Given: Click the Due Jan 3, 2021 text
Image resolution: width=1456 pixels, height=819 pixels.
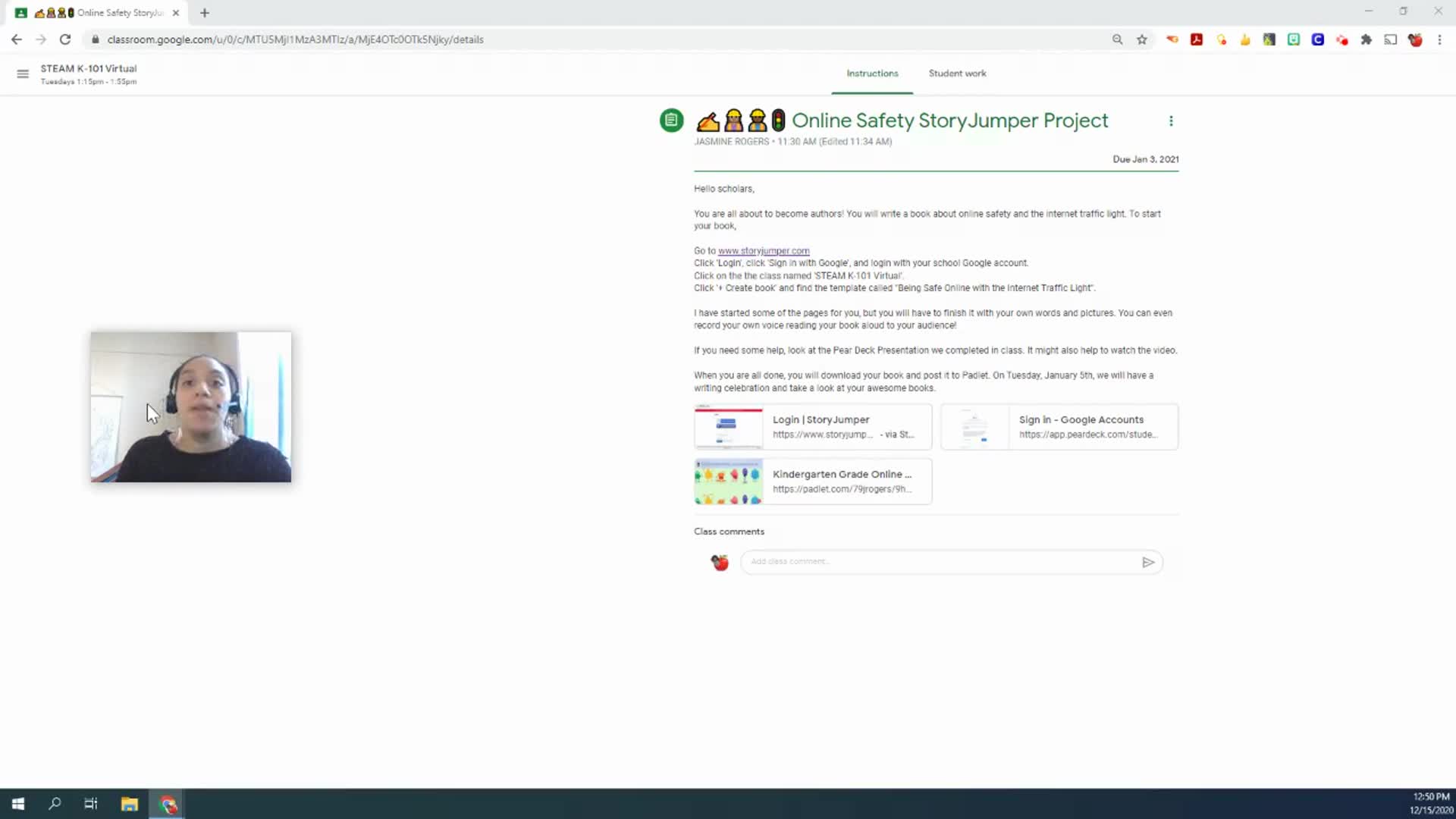Looking at the screenshot, I should click(1145, 159).
